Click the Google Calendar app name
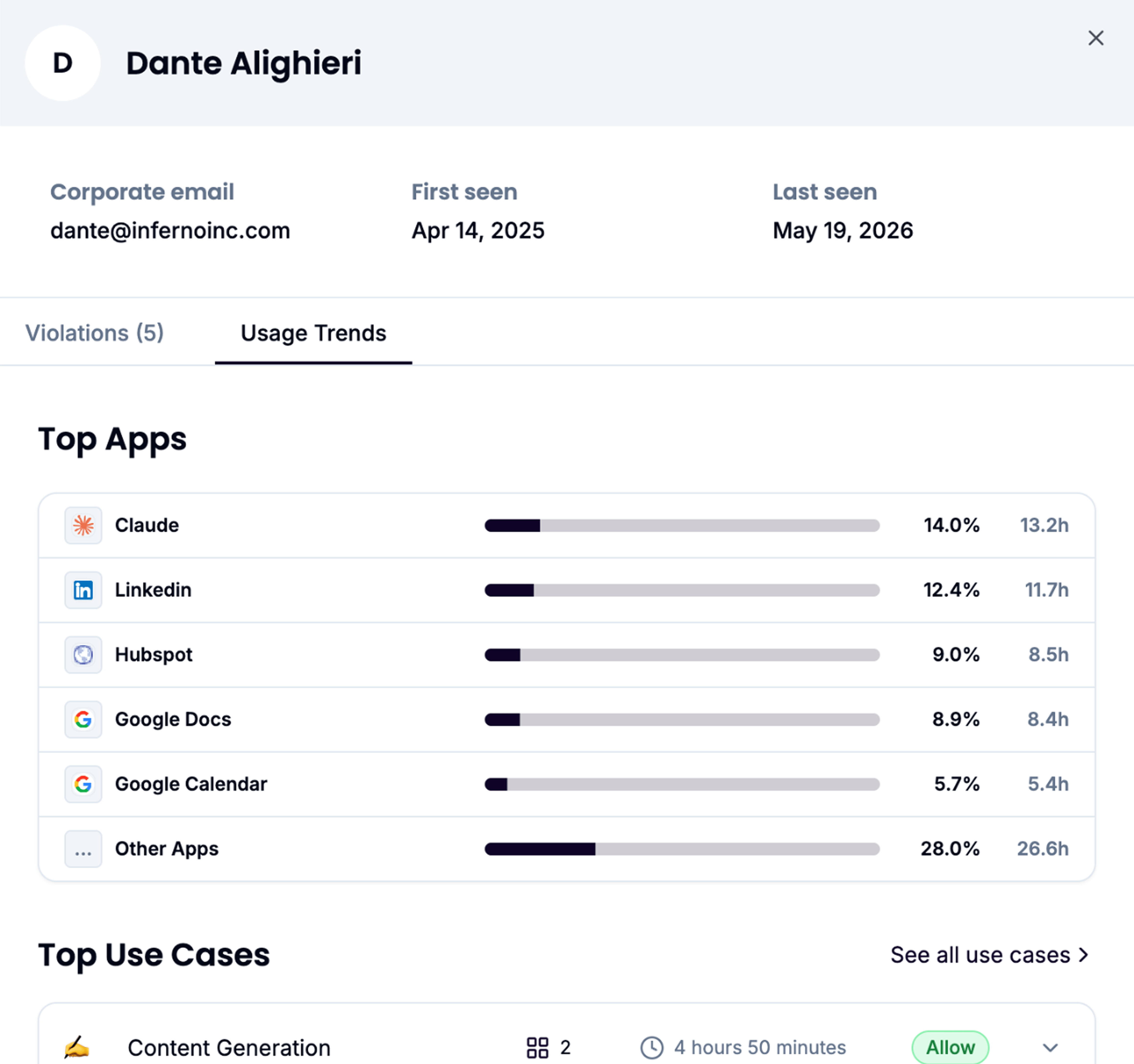1134x1064 pixels. (191, 785)
